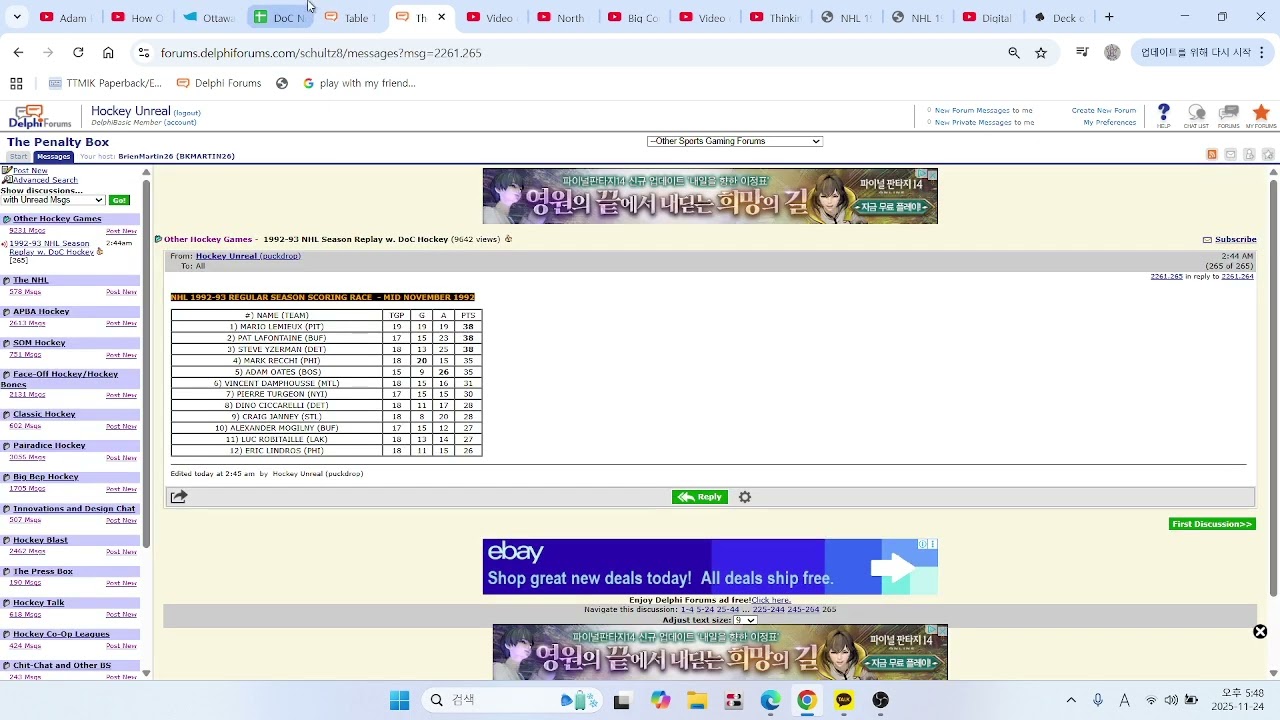Click the envelope icon next to RSS
The width and height of the screenshot is (1280, 720).
pos(1231,155)
